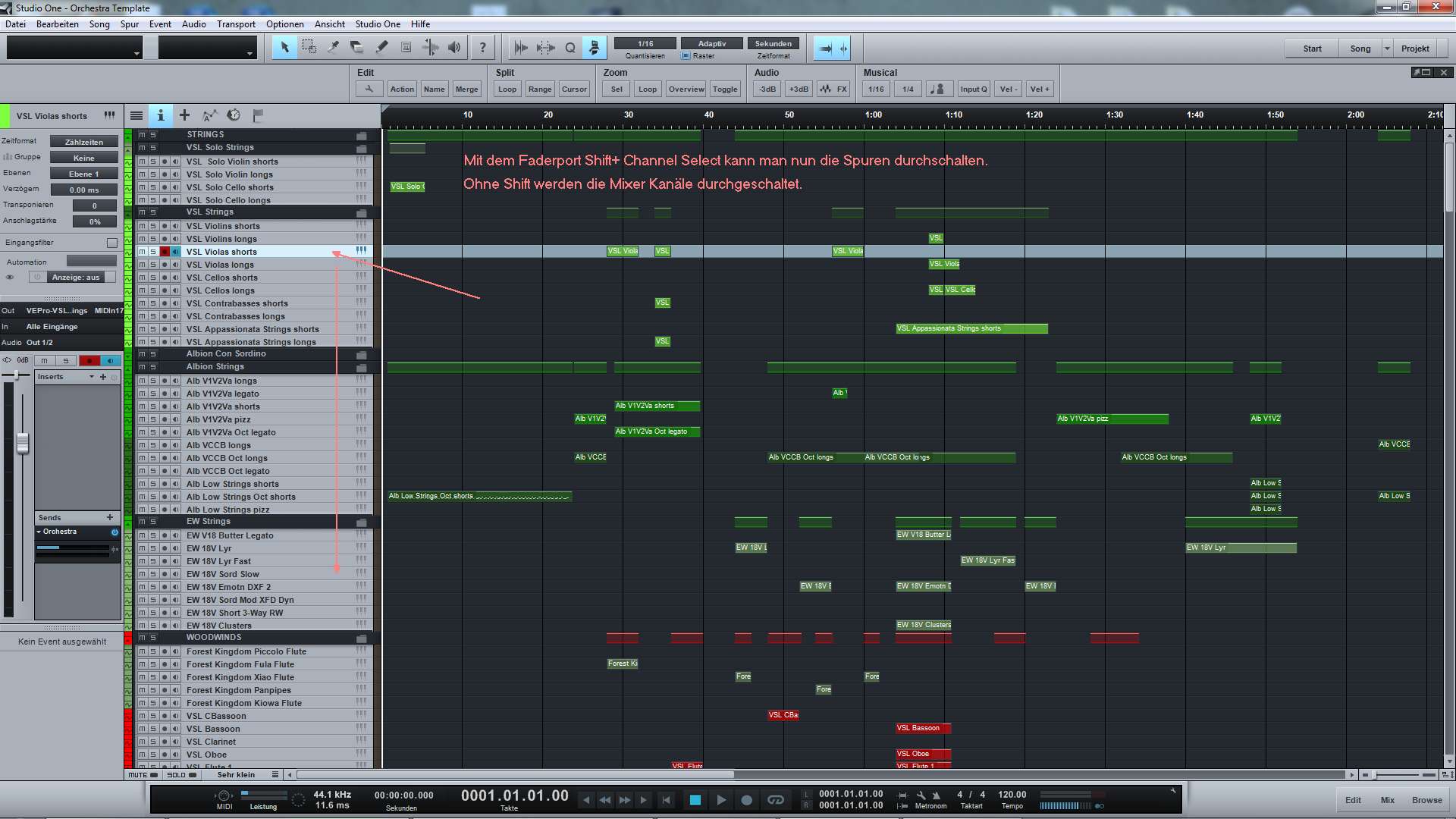Screen dimensions: 1456x819
Task: Open the Song page dropdown arrow
Action: [1387, 49]
